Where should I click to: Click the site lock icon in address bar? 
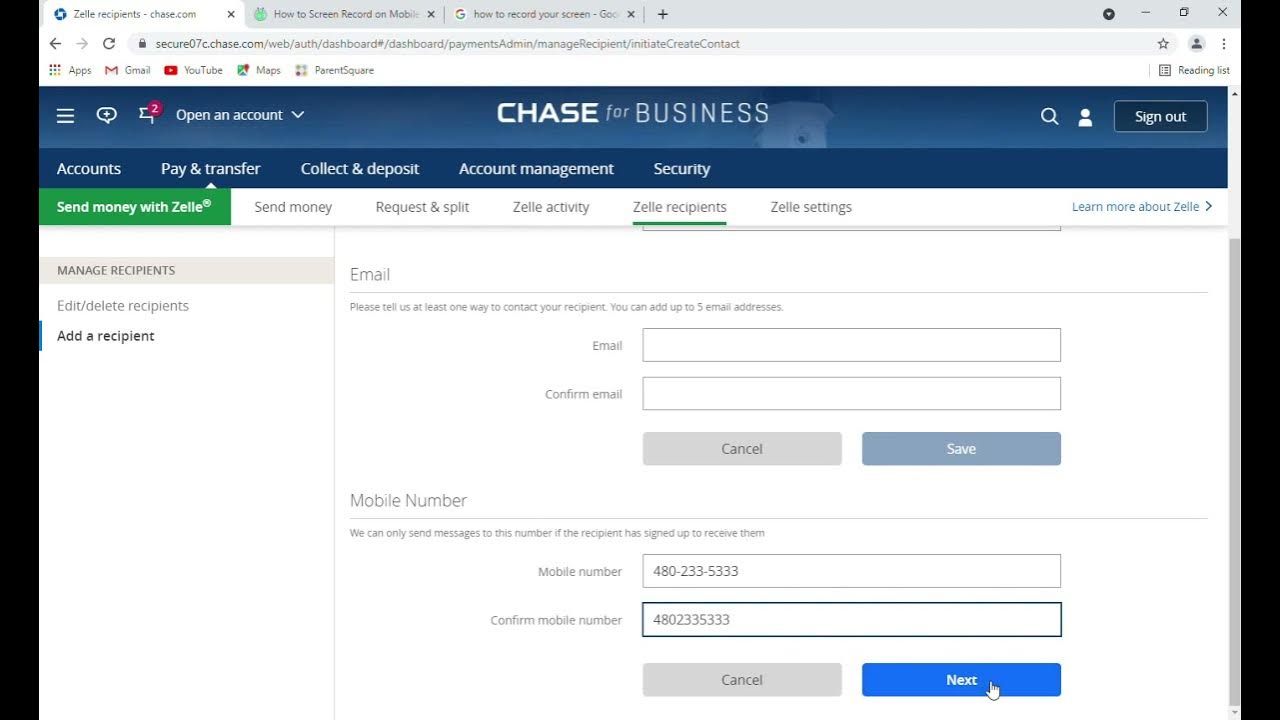(142, 44)
